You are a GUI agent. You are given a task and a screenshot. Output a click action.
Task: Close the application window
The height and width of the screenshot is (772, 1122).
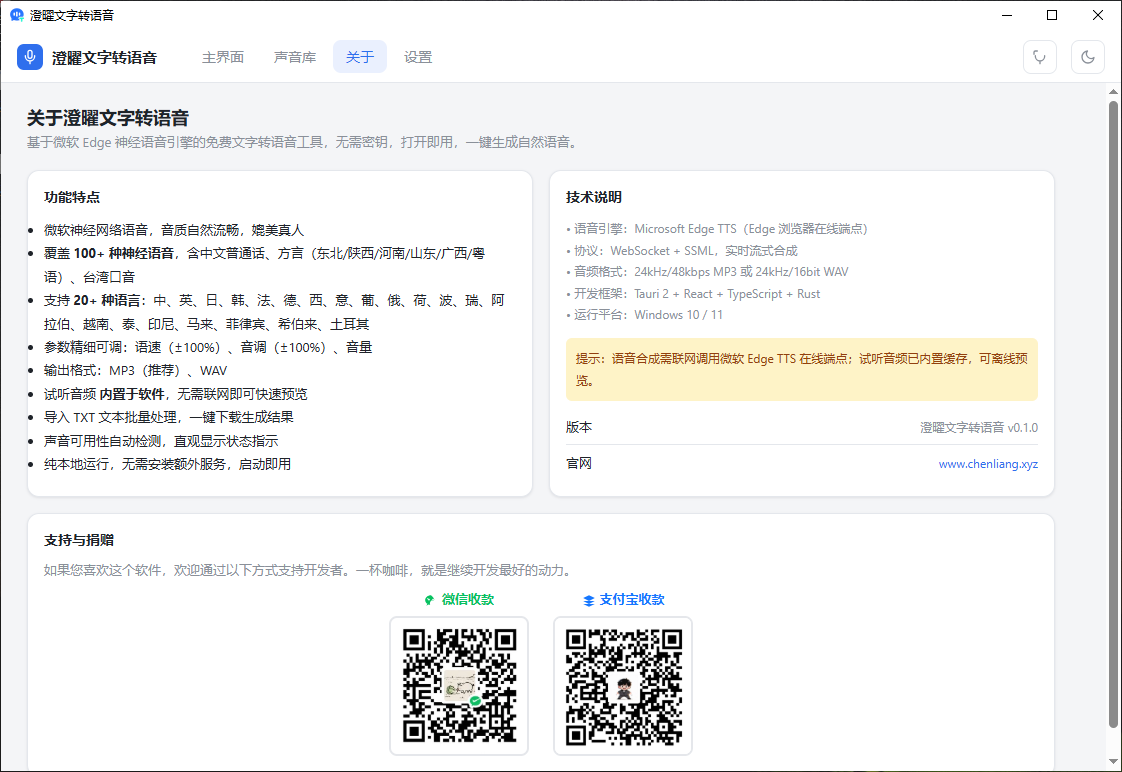[1098, 15]
